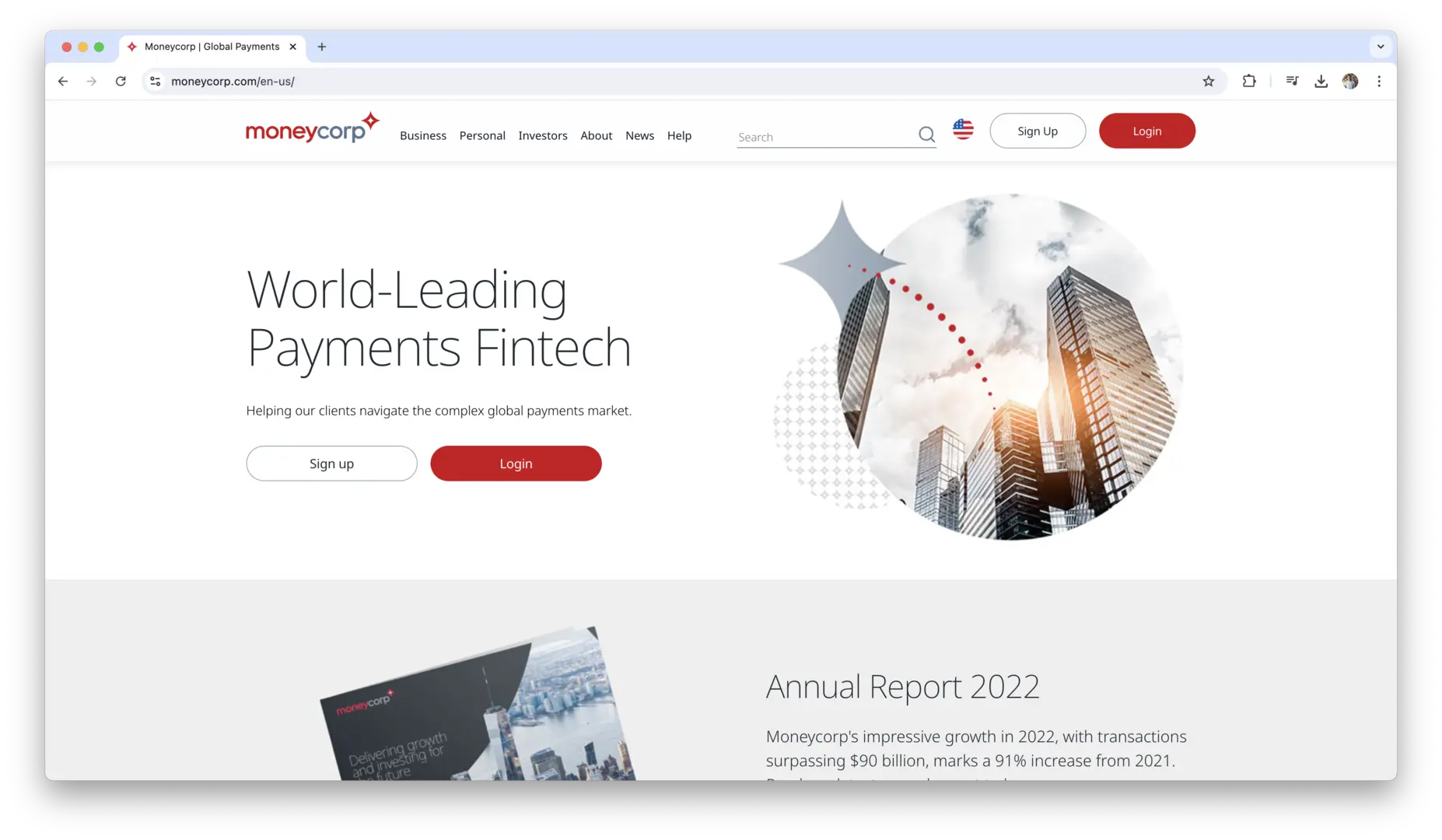Close the Moneycorp browser tab
Screen dimensions: 1442x840
pyautogui.click(x=292, y=47)
